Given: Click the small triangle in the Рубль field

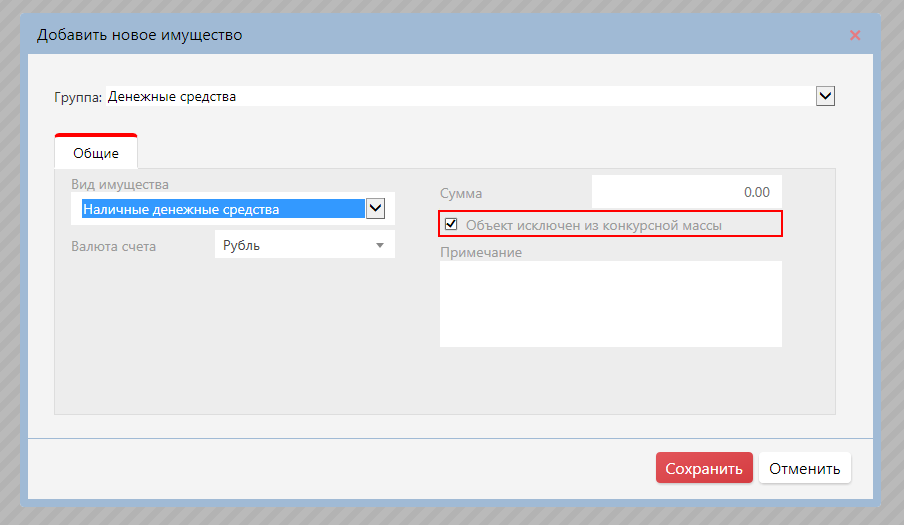Looking at the screenshot, I should [380, 245].
